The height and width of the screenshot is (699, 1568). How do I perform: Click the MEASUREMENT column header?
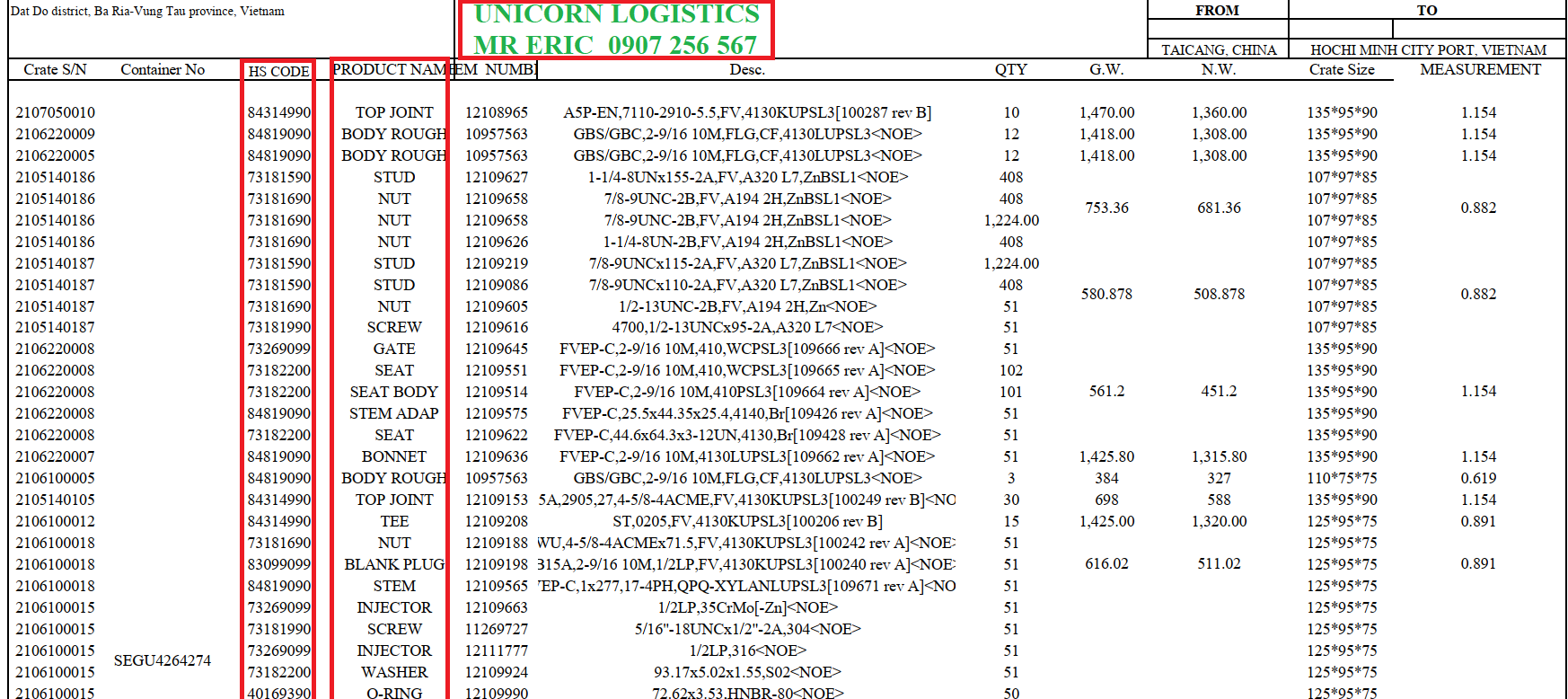click(1479, 70)
